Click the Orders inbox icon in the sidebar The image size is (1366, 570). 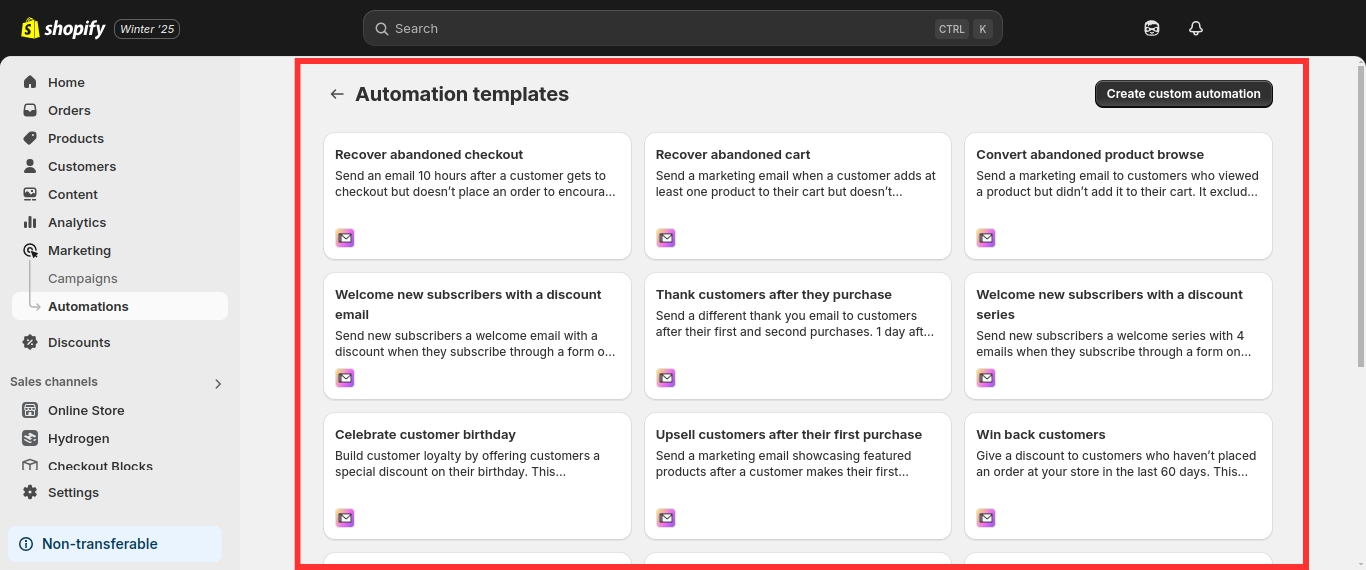[x=30, y=110]
